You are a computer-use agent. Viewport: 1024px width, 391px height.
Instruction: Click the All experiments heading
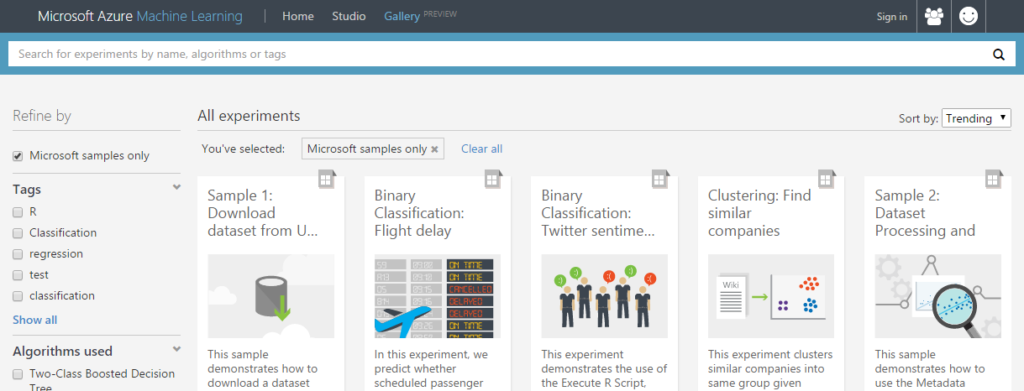click(x=249, y=116)
